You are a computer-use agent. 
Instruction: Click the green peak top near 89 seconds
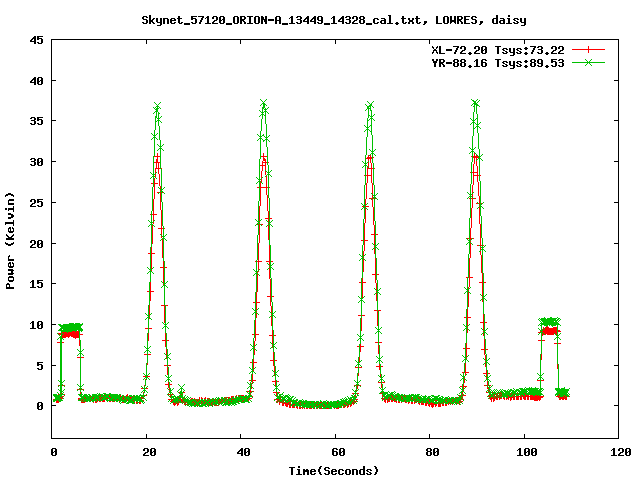click(475, 103)
